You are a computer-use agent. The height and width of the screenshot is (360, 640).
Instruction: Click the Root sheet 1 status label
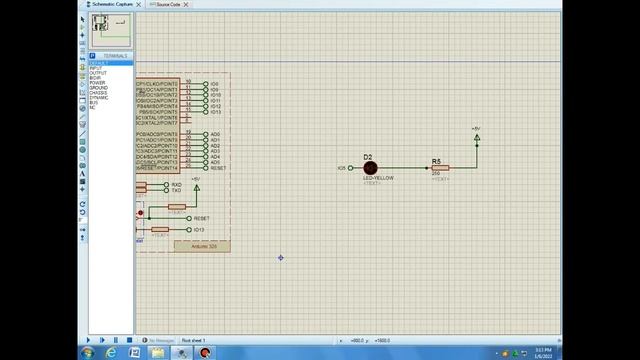click(193, 340)
